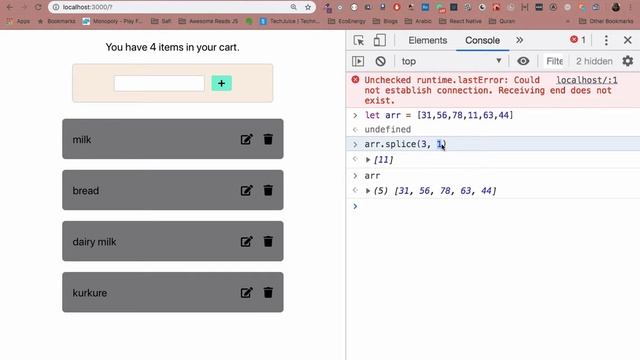Show more DevTools tabs chevron

point(519,40)
